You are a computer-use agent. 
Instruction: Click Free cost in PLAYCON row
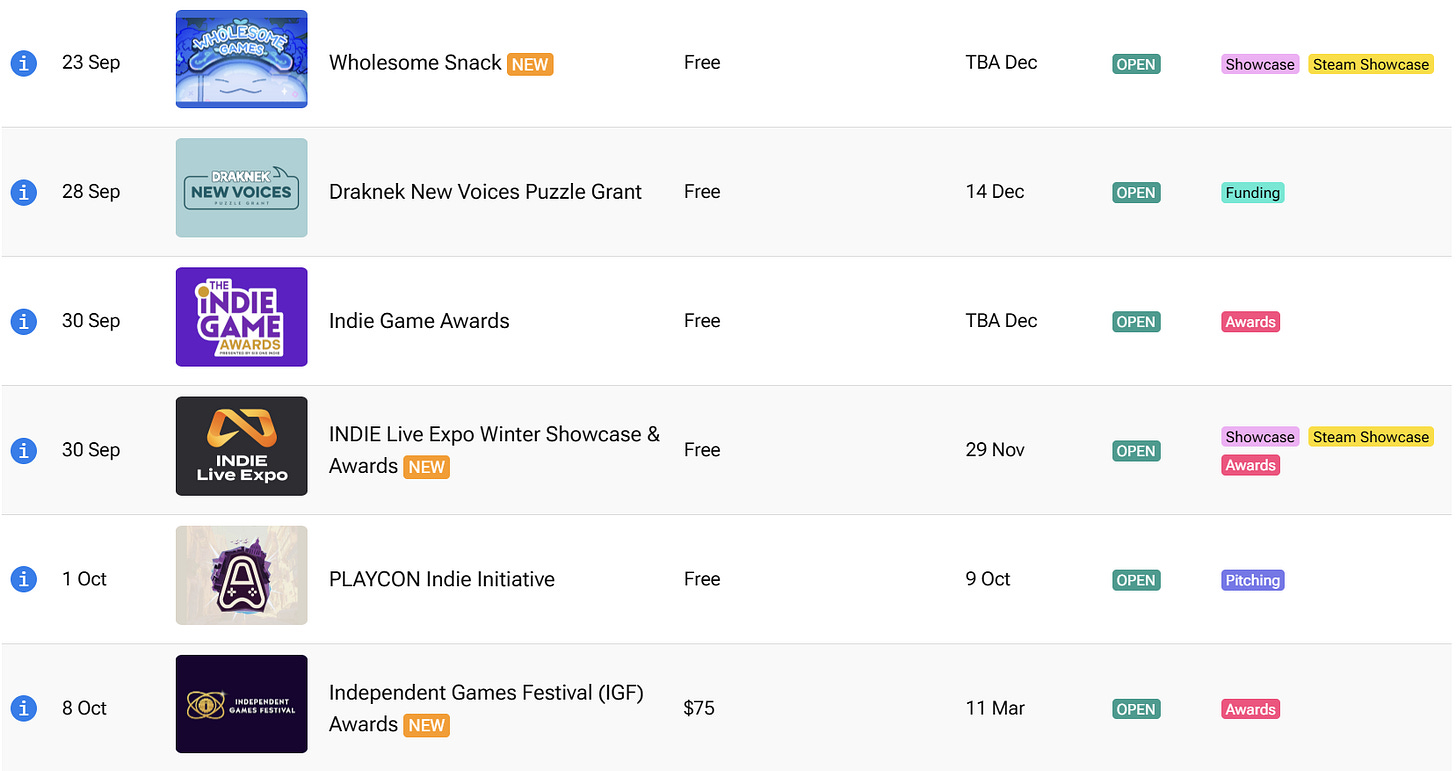702,578
